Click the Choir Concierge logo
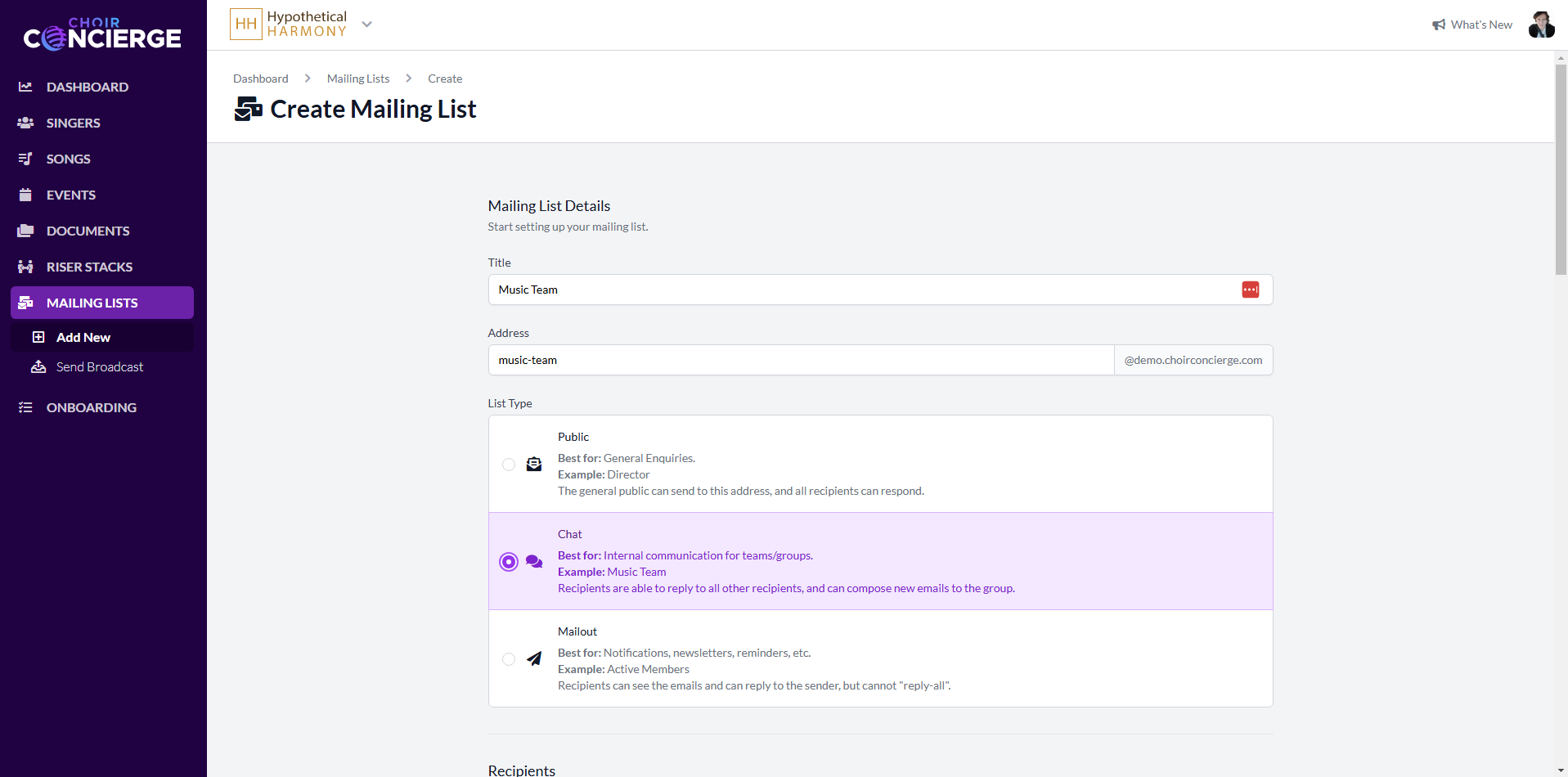This screenshot has width=1568, height=777. 102,34
